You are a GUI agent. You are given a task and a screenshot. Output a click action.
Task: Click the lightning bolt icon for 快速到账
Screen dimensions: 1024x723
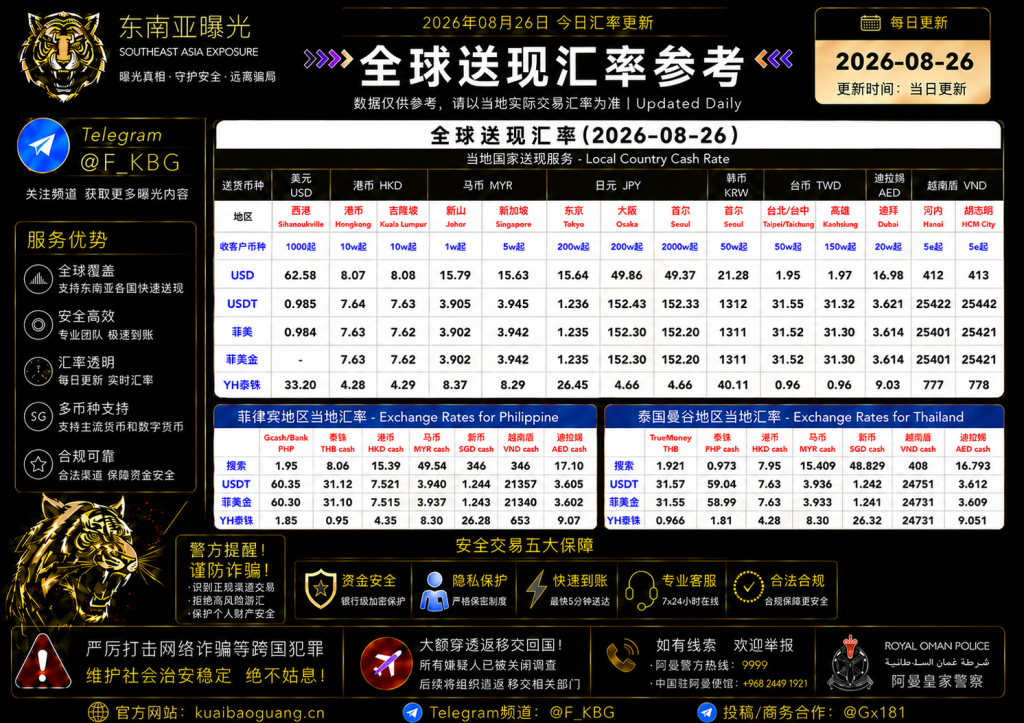pos(537,589)
